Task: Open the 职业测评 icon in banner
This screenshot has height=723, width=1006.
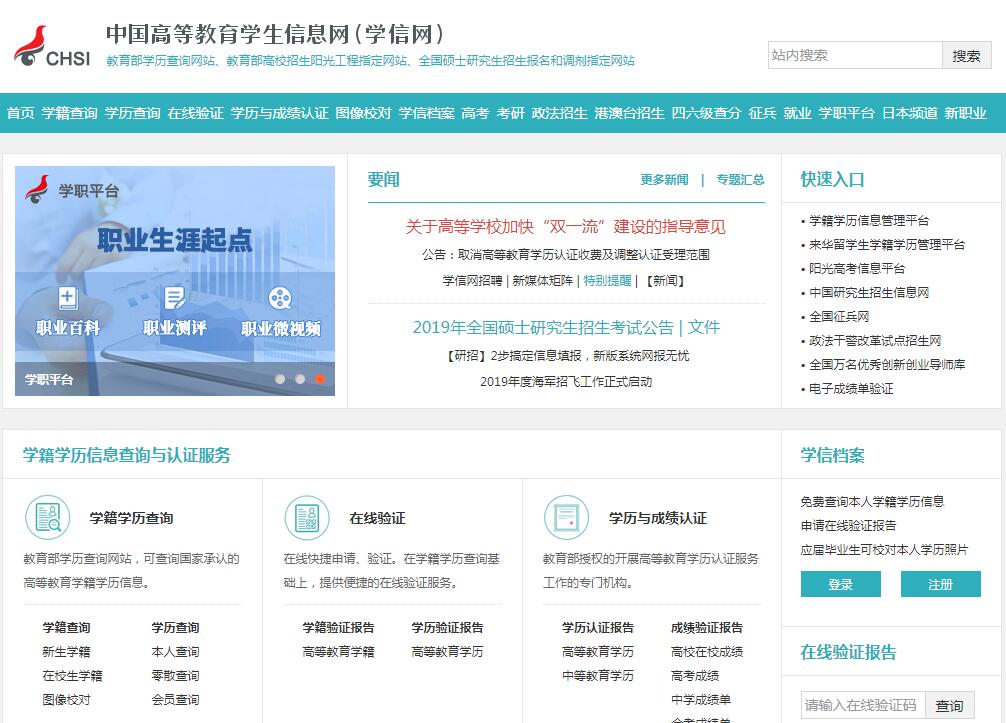Action: [x=175, y=298]
